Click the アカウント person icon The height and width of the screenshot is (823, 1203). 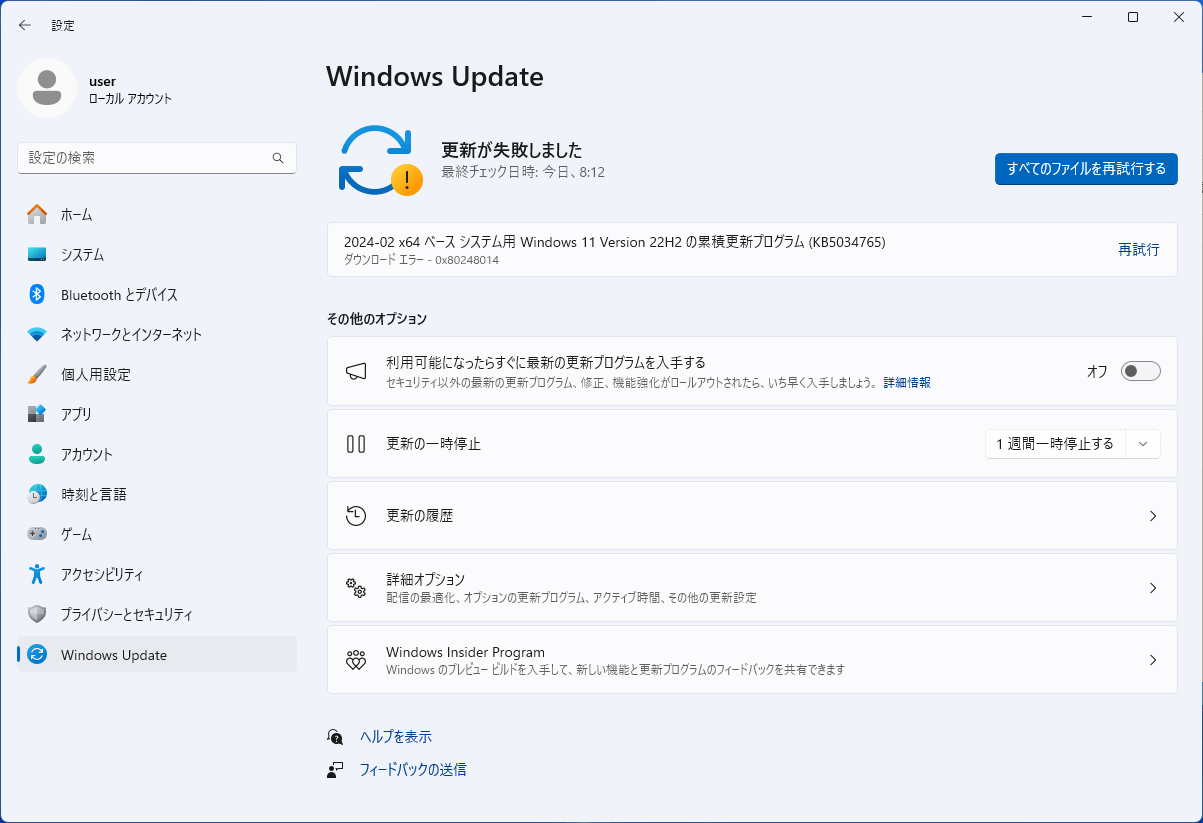point(37,454)
